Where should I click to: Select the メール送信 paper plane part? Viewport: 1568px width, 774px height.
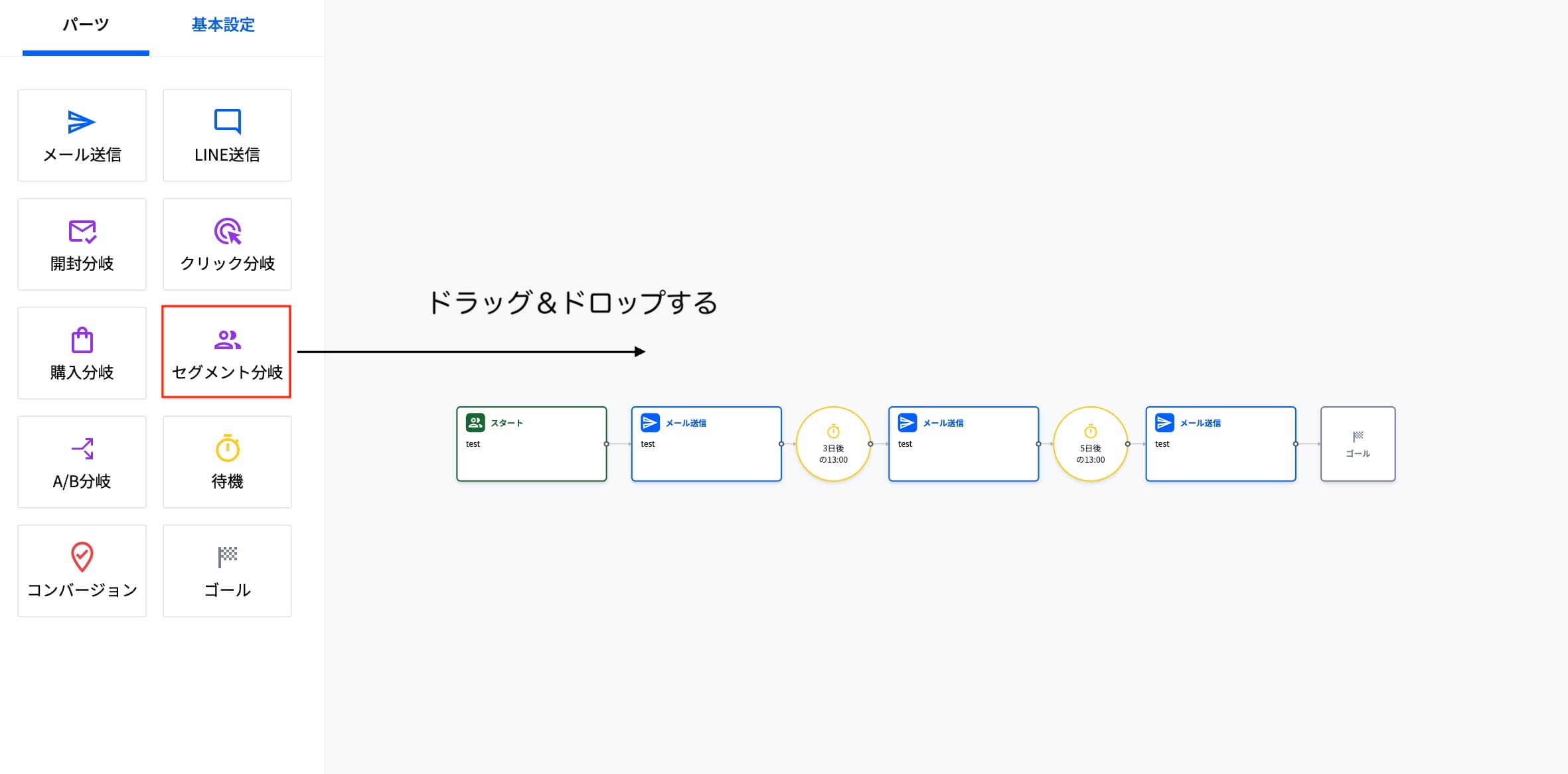point(82,135)
